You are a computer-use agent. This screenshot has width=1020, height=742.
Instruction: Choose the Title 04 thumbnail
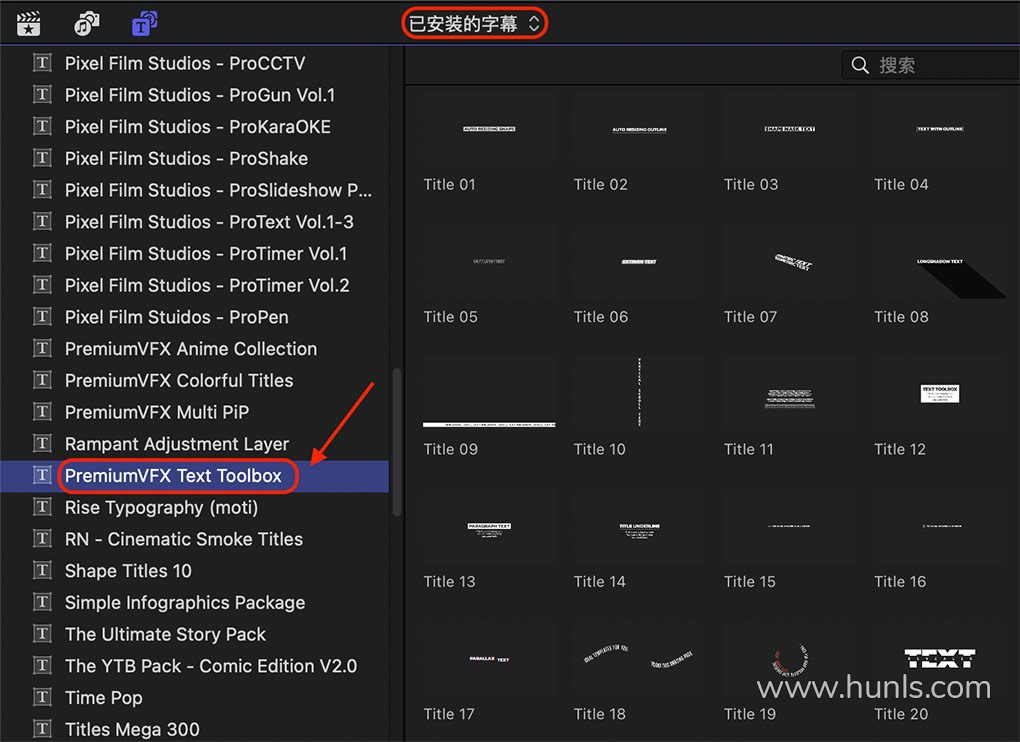(x=940, y=129)
